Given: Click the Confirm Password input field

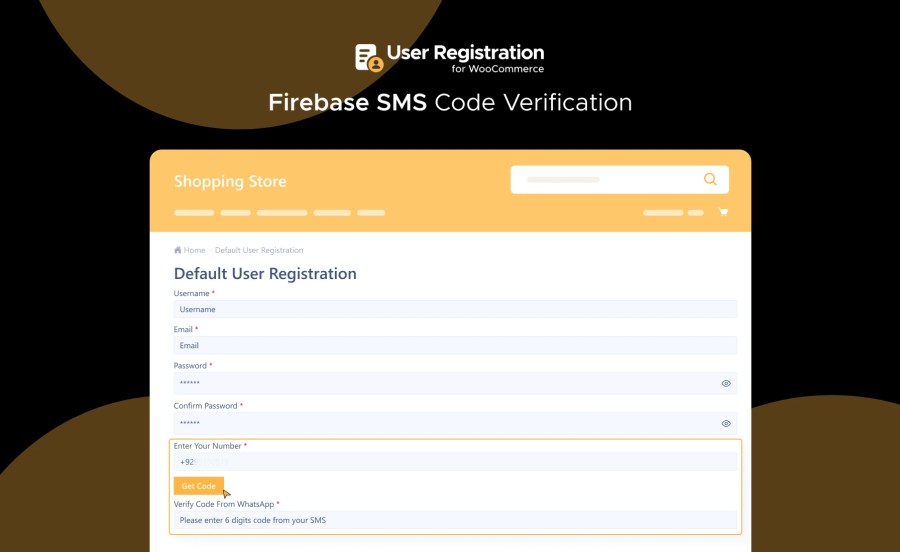Looking at the screenshot, I should coord(445,423).
